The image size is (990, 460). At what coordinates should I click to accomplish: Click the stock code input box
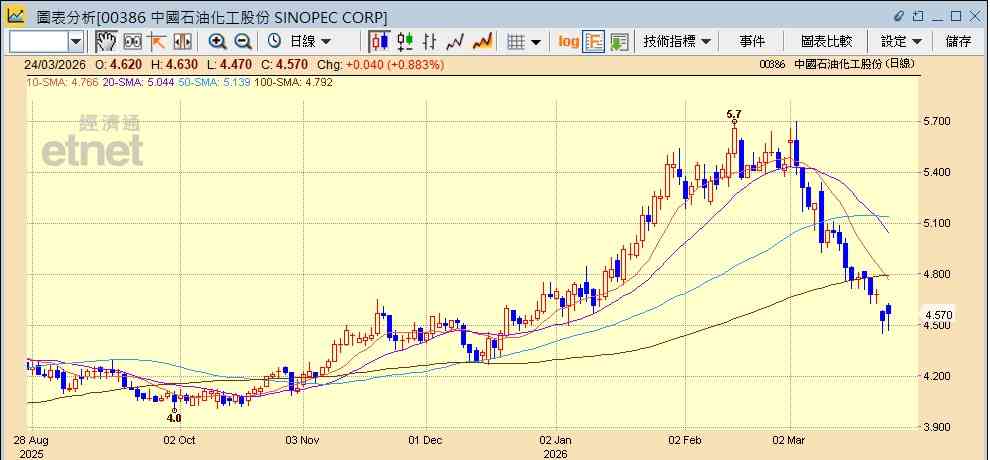(39, 42)
